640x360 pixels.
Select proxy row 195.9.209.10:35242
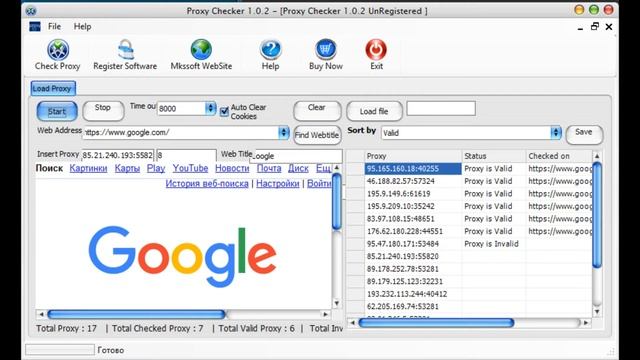pos(413,206)
